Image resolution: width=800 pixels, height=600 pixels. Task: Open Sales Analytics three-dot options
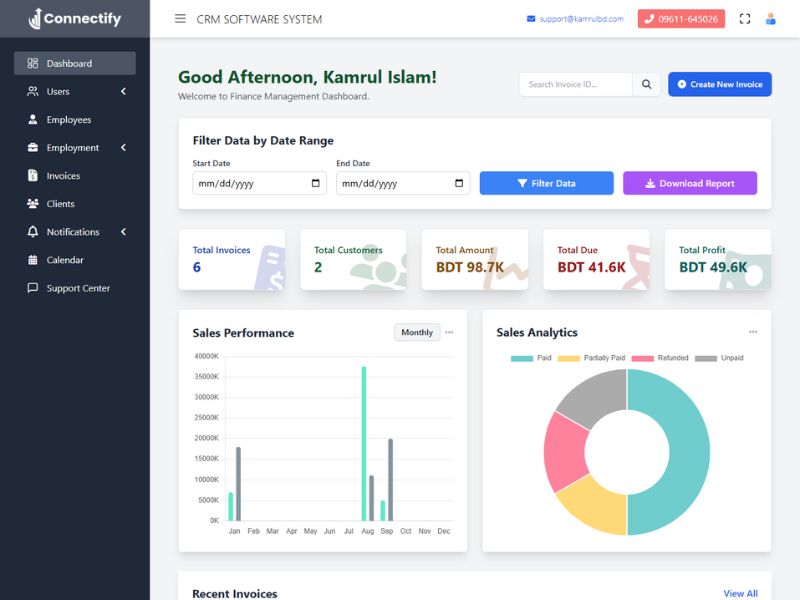(x=753, y=333)
